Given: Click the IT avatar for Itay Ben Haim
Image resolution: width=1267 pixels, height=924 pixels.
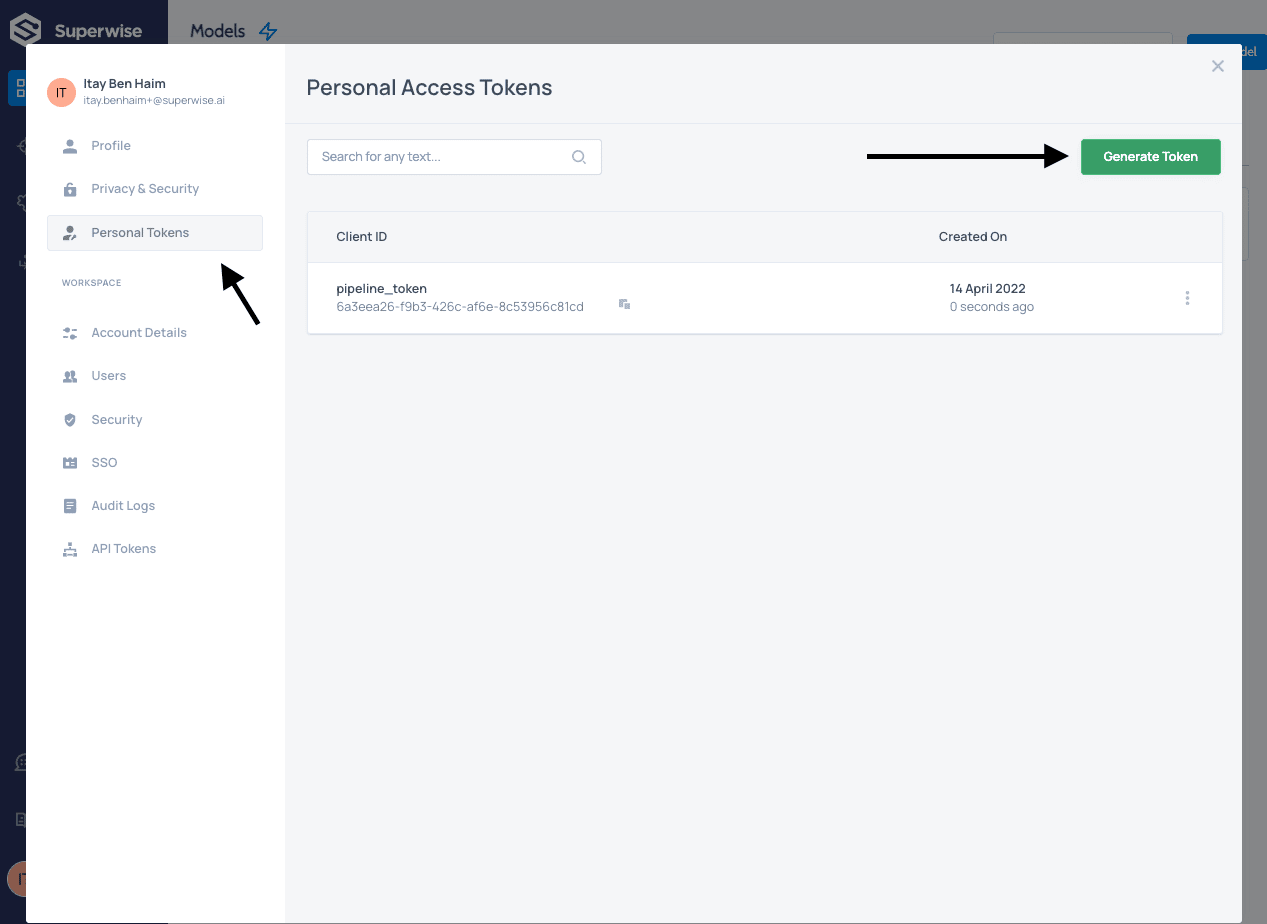Looking at the screenshot, I should click(x=61, y=92).
